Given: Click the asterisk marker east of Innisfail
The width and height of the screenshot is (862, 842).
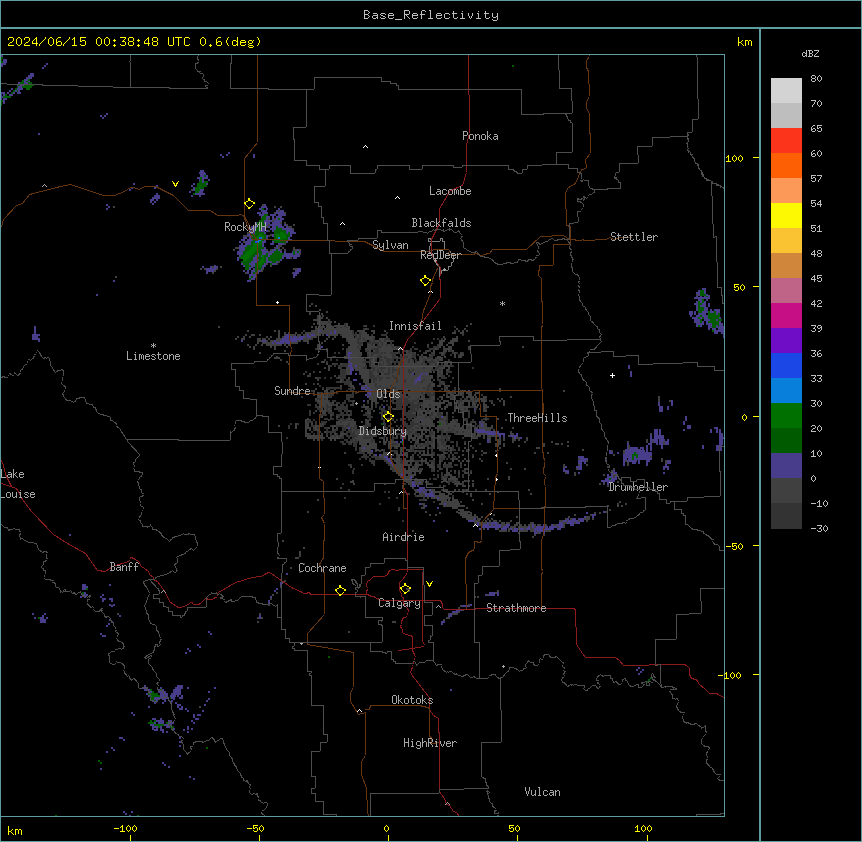Looking at the screenshot, I should 502,303.
